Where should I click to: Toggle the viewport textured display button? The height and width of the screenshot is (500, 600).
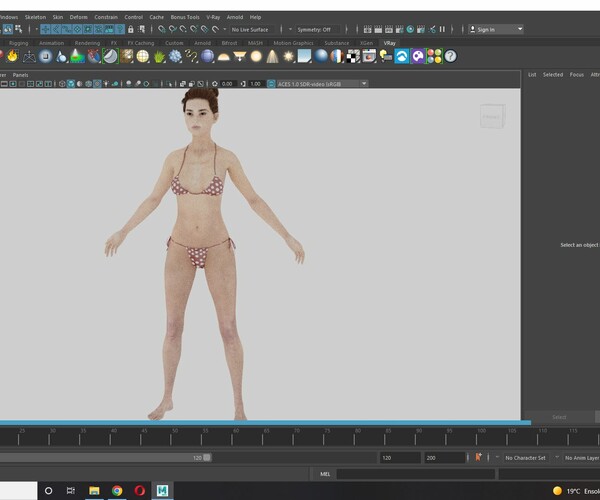(98, 84)
